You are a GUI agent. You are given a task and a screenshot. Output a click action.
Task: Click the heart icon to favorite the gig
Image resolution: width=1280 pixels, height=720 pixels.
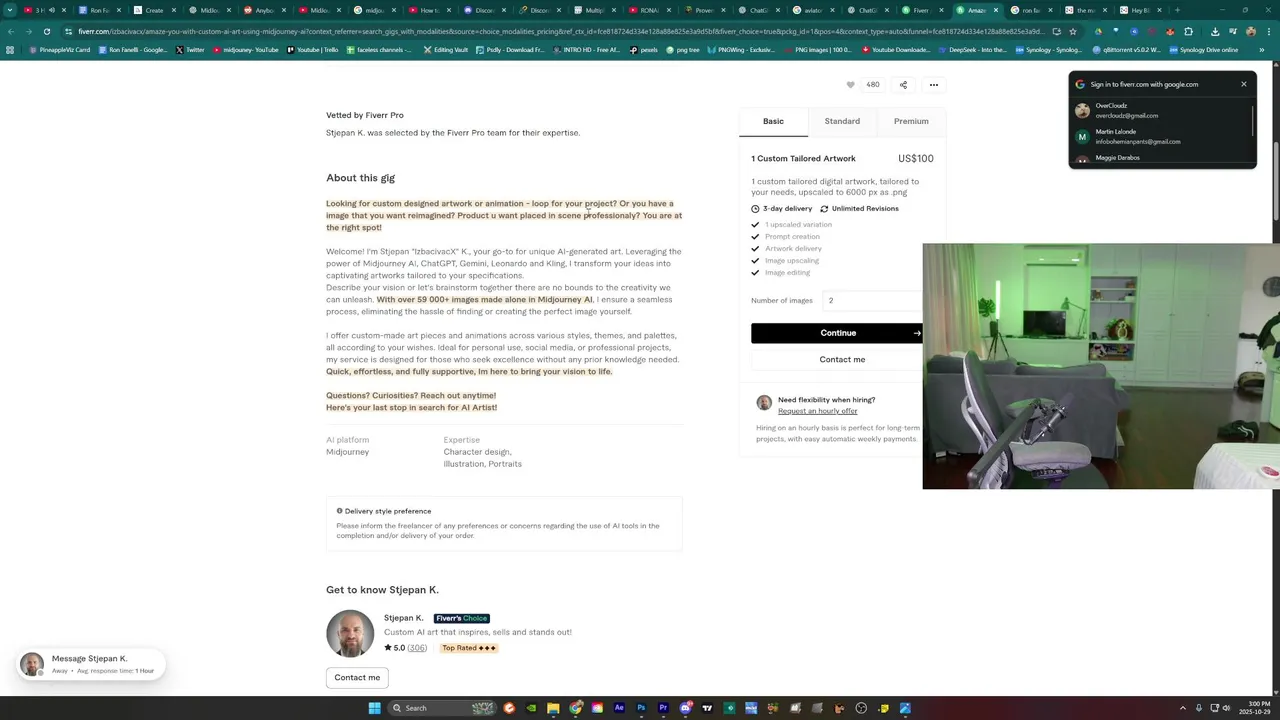tap(850, 85)
